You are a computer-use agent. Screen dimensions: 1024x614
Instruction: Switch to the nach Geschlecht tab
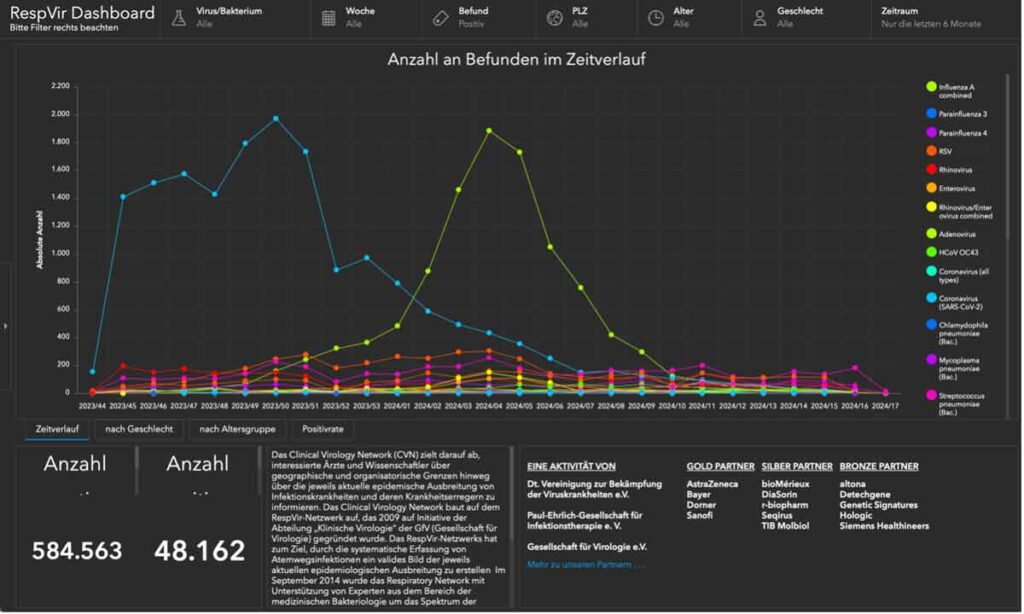[x=139, y=429]
